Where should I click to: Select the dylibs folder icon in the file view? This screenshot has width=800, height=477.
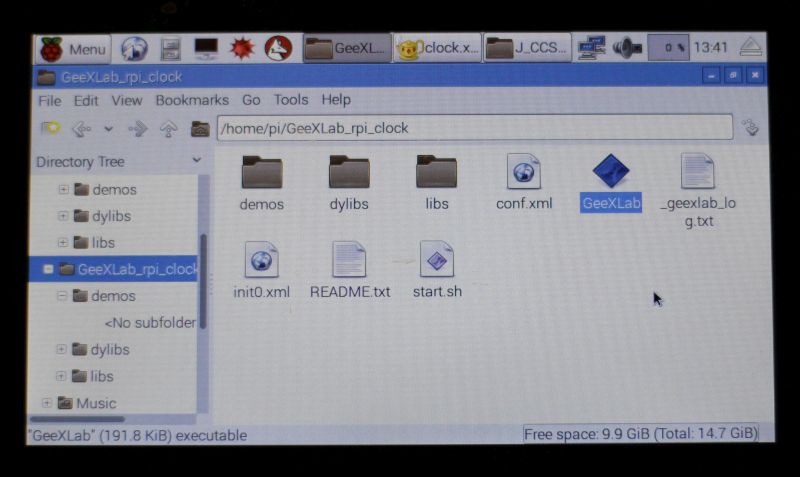coord(349,172)
